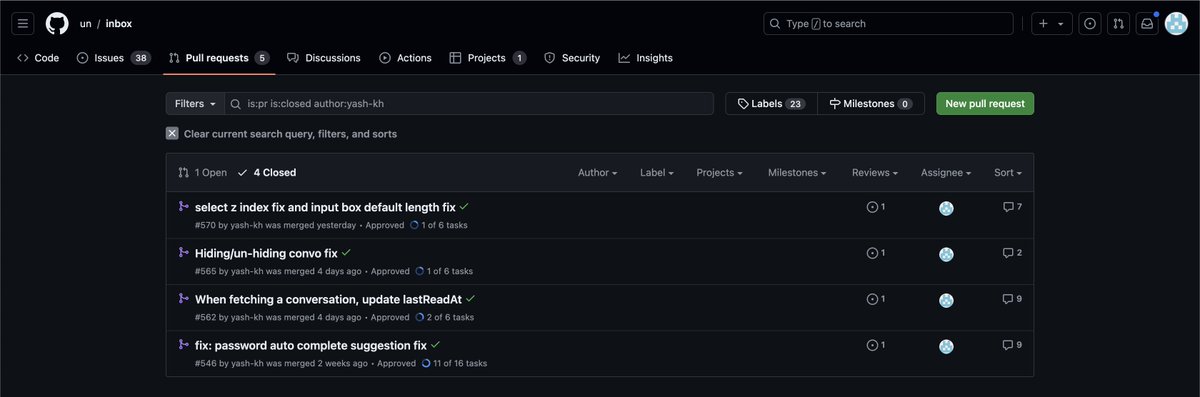The height and width of the screenshot is (397, 1200).
Task: Open linked issue icon for PR #562
Action: point(876,299)
